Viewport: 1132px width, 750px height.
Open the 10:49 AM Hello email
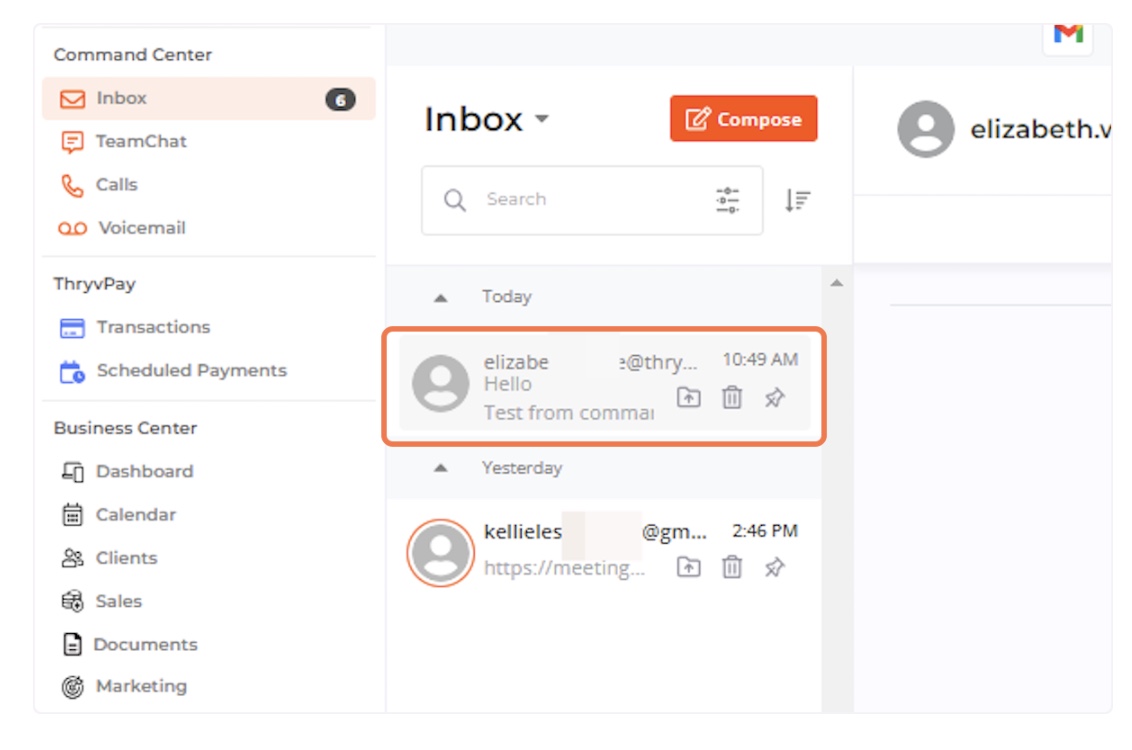coord(605,383)
